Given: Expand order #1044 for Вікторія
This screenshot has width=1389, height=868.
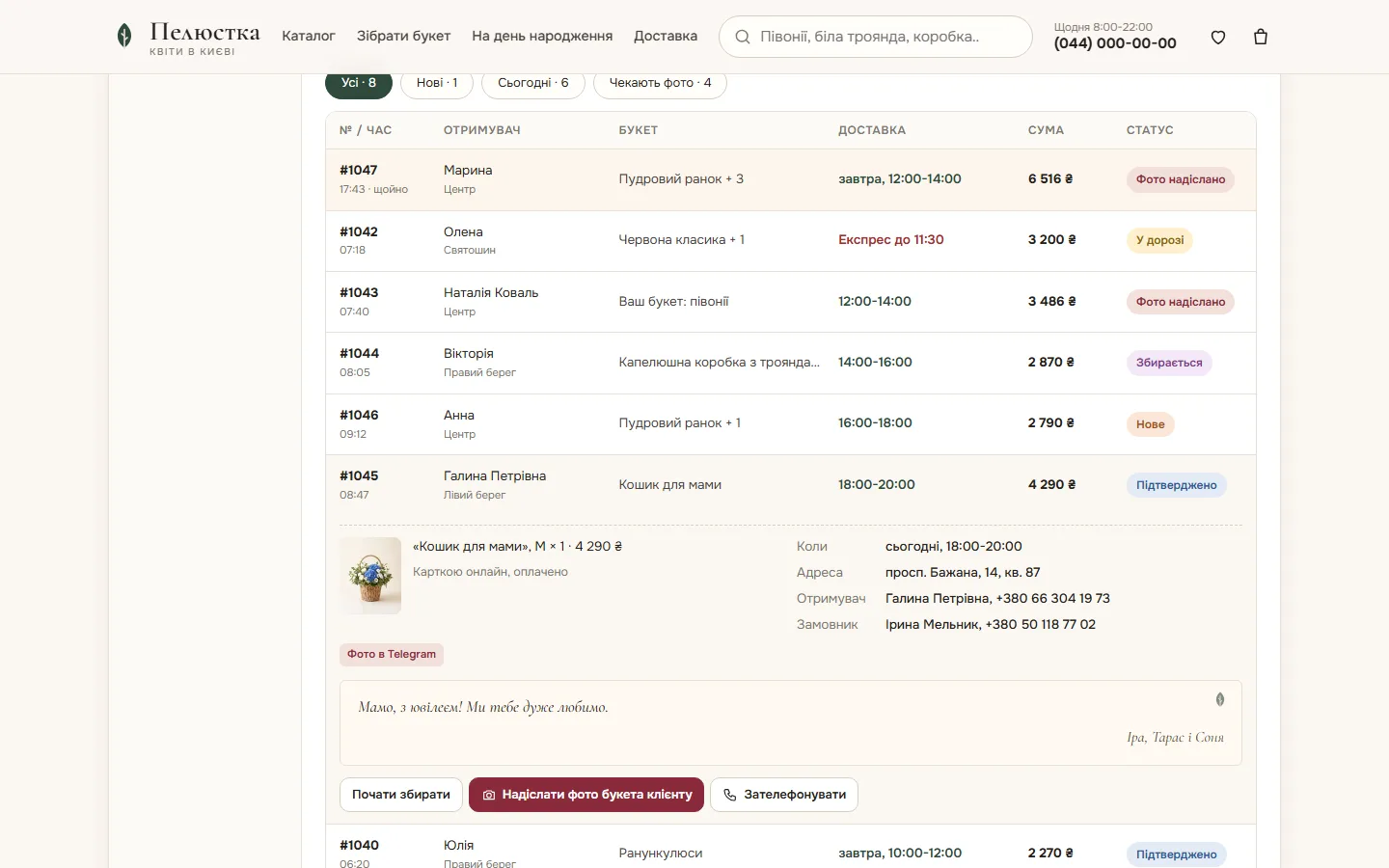Looking at the screenshot, I should click(x=791, y=363).
